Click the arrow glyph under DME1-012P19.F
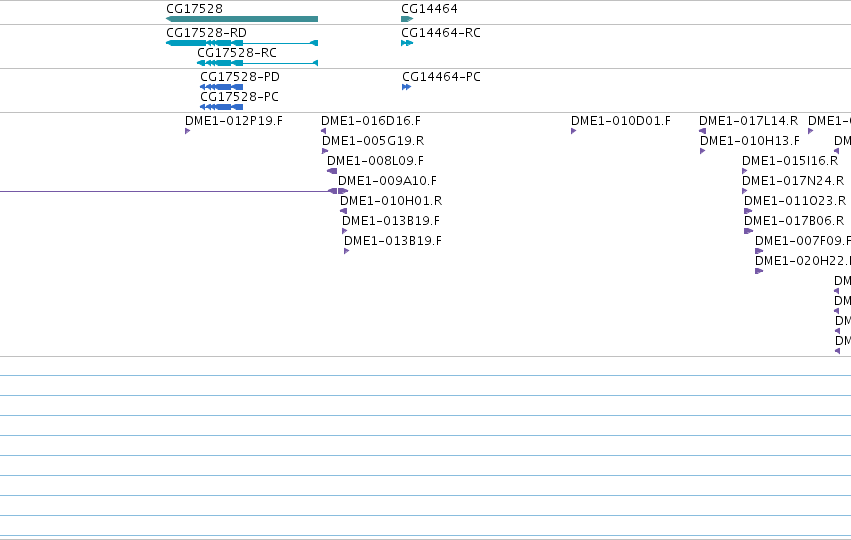 point(187,131)
